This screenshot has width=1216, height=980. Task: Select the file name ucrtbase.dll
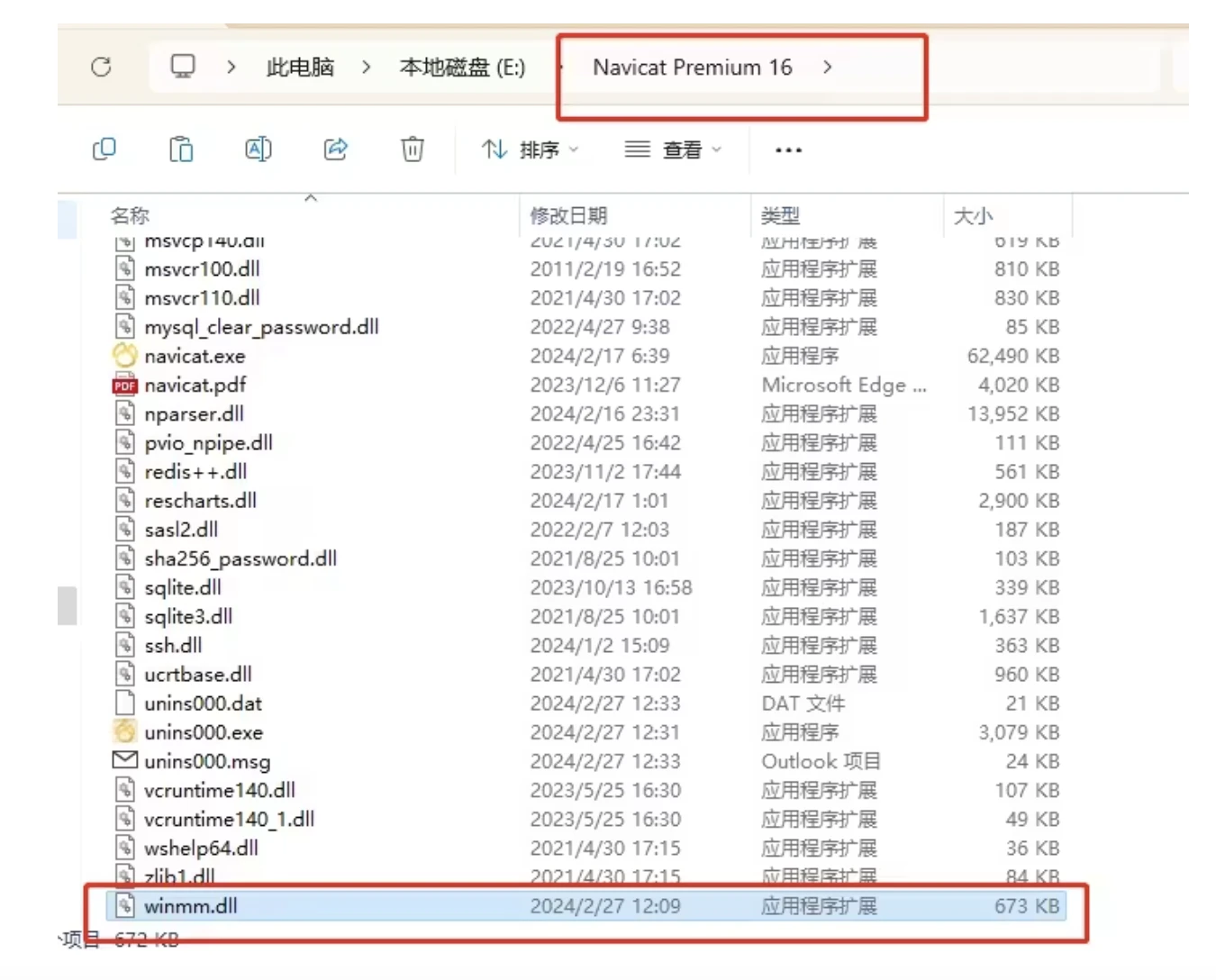pyautogui.click(x=198, y=674)
